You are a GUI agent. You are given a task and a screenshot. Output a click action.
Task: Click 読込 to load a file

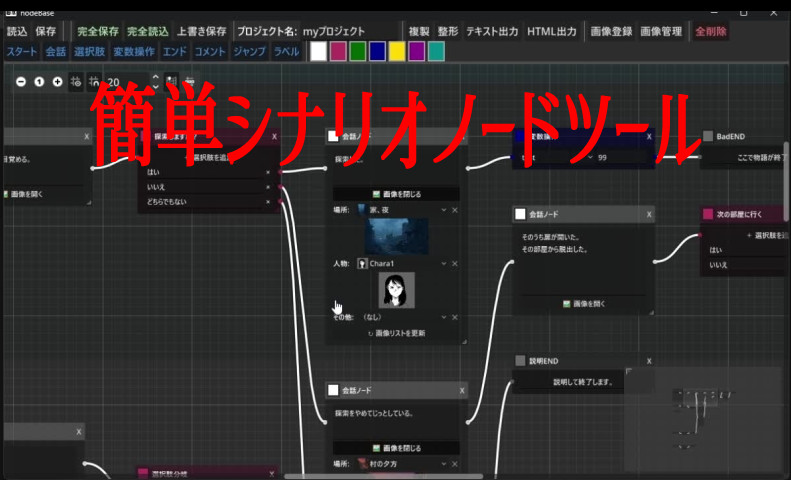point(17,31)
